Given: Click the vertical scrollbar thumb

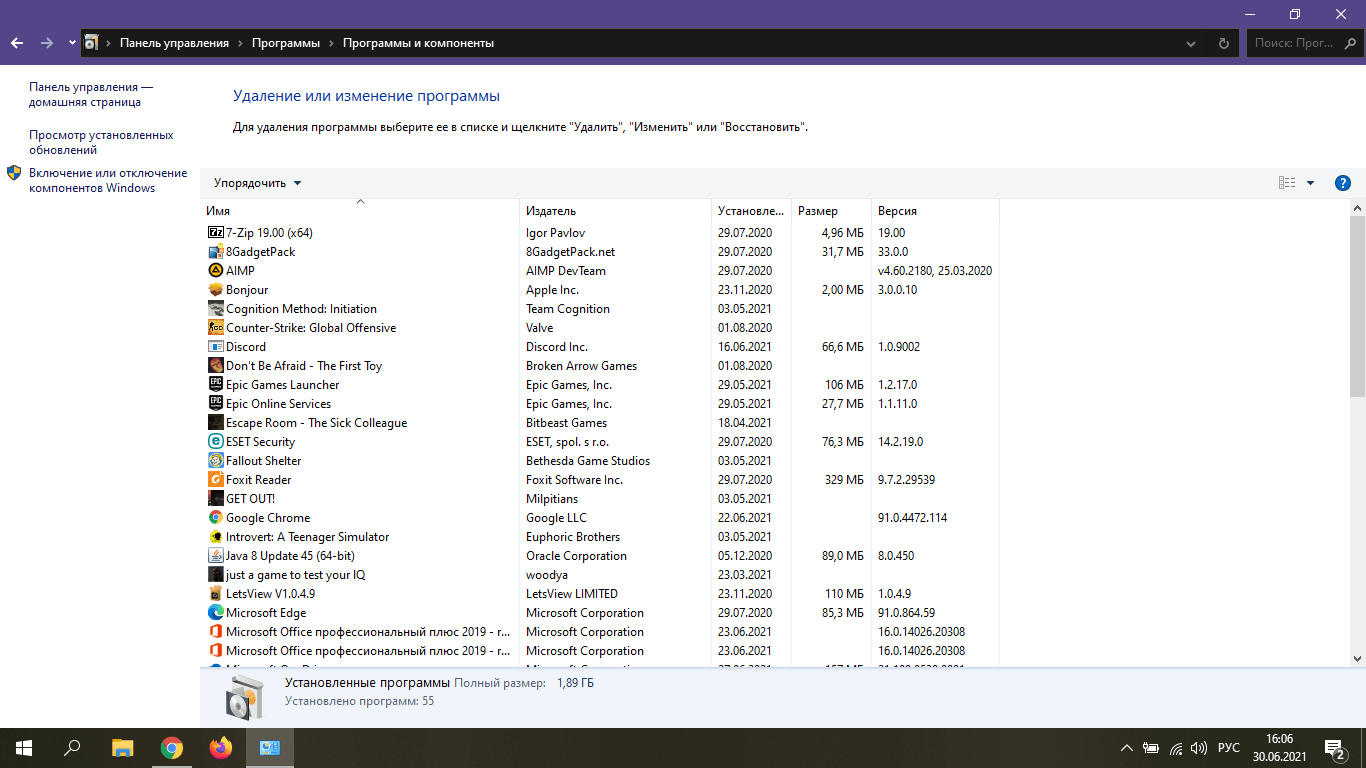Looking at the screenshot, I should [x=1357, y=306].
